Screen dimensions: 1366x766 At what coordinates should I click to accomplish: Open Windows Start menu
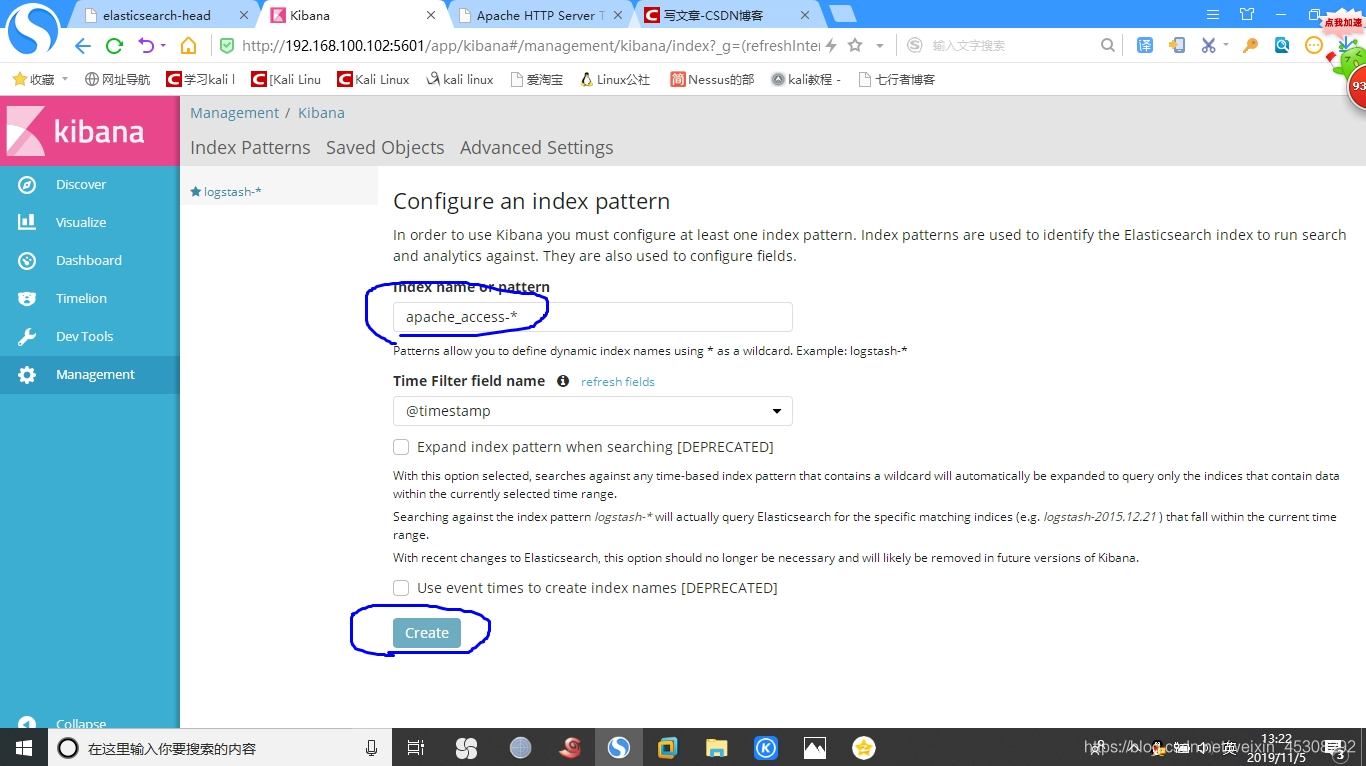[23, 747]
